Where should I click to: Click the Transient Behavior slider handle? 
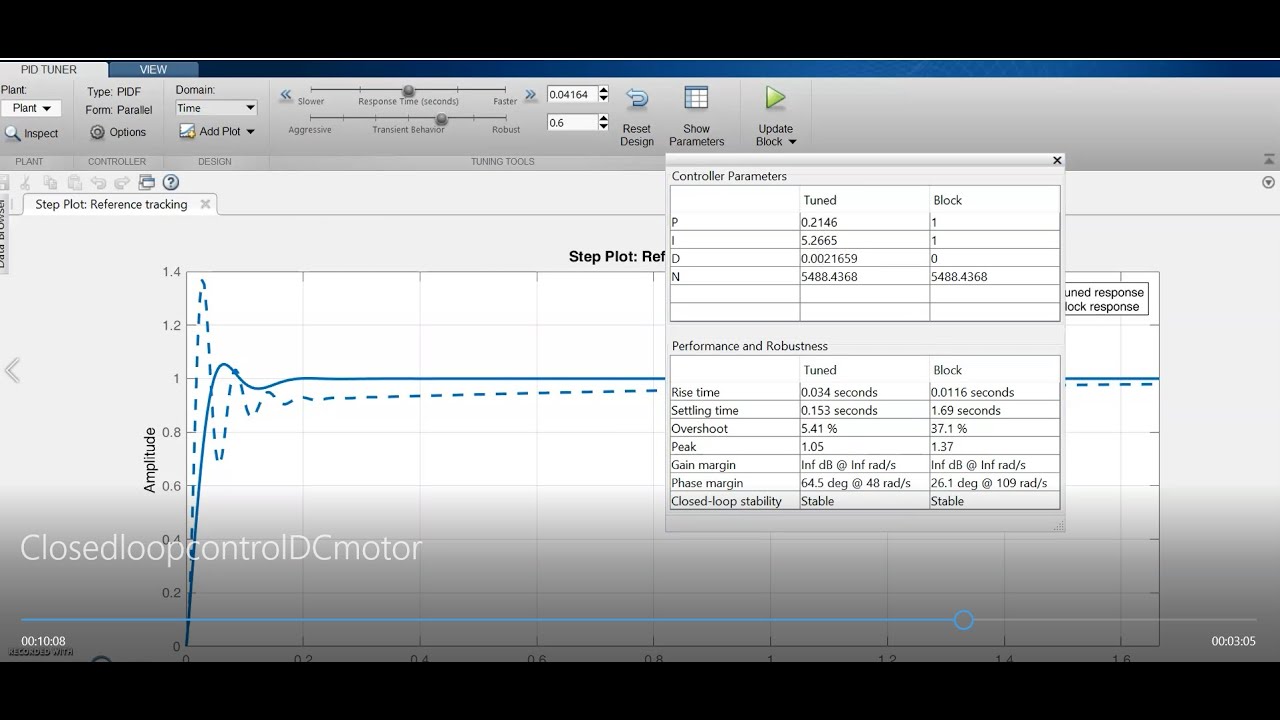[441, 119]
